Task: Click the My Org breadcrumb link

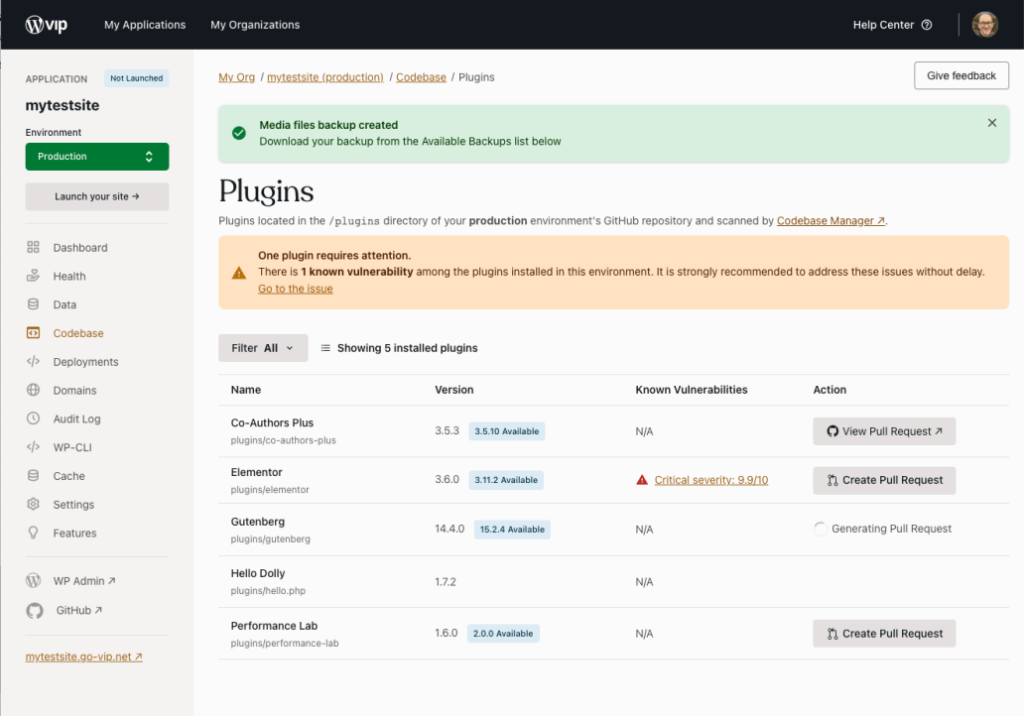Action: coord(236,77)
